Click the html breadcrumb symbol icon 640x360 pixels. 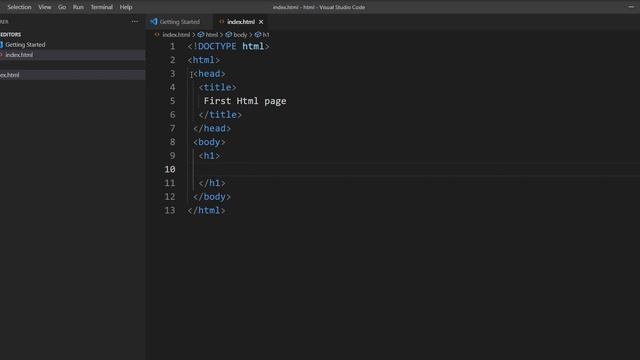click(201, 35)
